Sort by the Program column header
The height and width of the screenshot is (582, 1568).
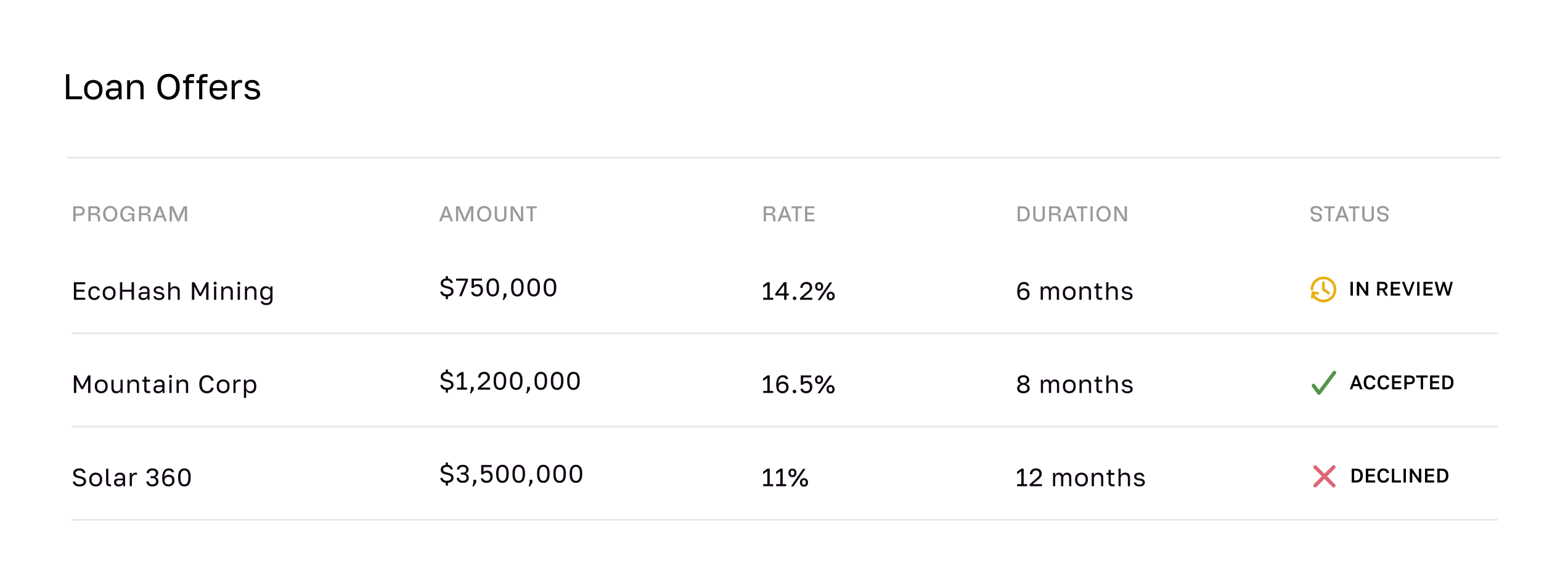coord(130,214)
